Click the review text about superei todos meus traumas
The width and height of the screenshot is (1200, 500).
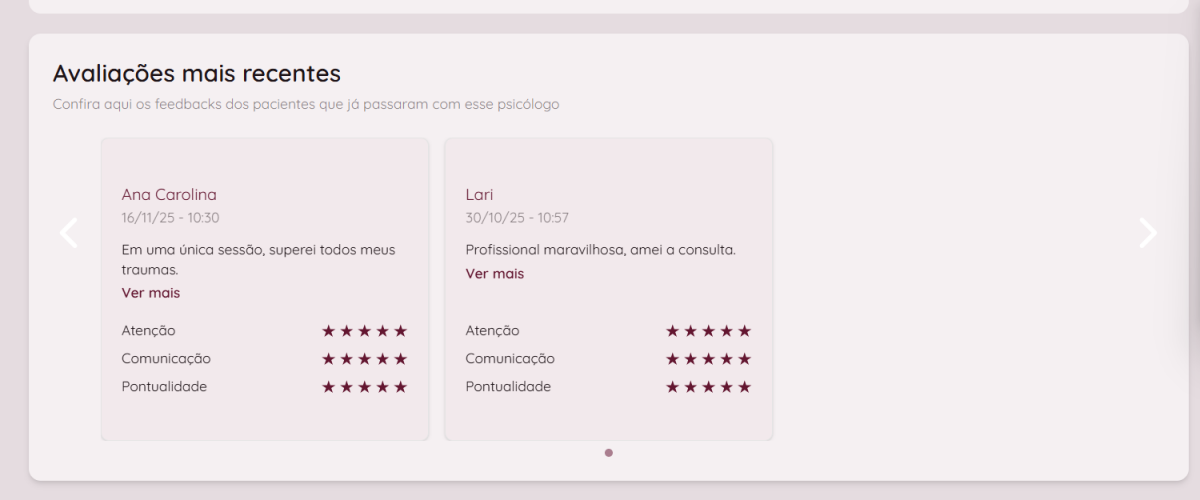[258, 259]
